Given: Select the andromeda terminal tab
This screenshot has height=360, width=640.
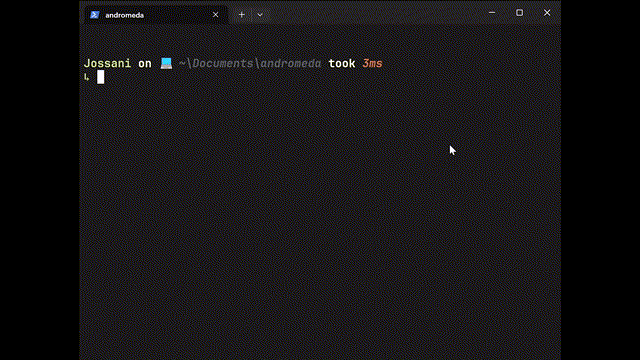Looking at the screenshot, I should tap(156, 15).
